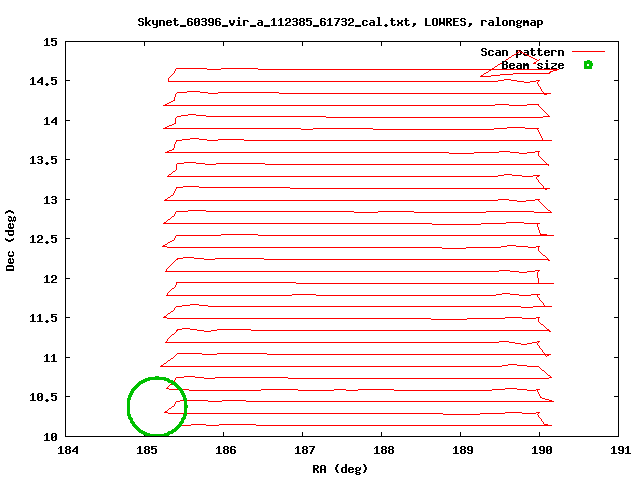640x480 pixels.
Task: Click the x-axis tick label 184
Action: coord(68,450)
